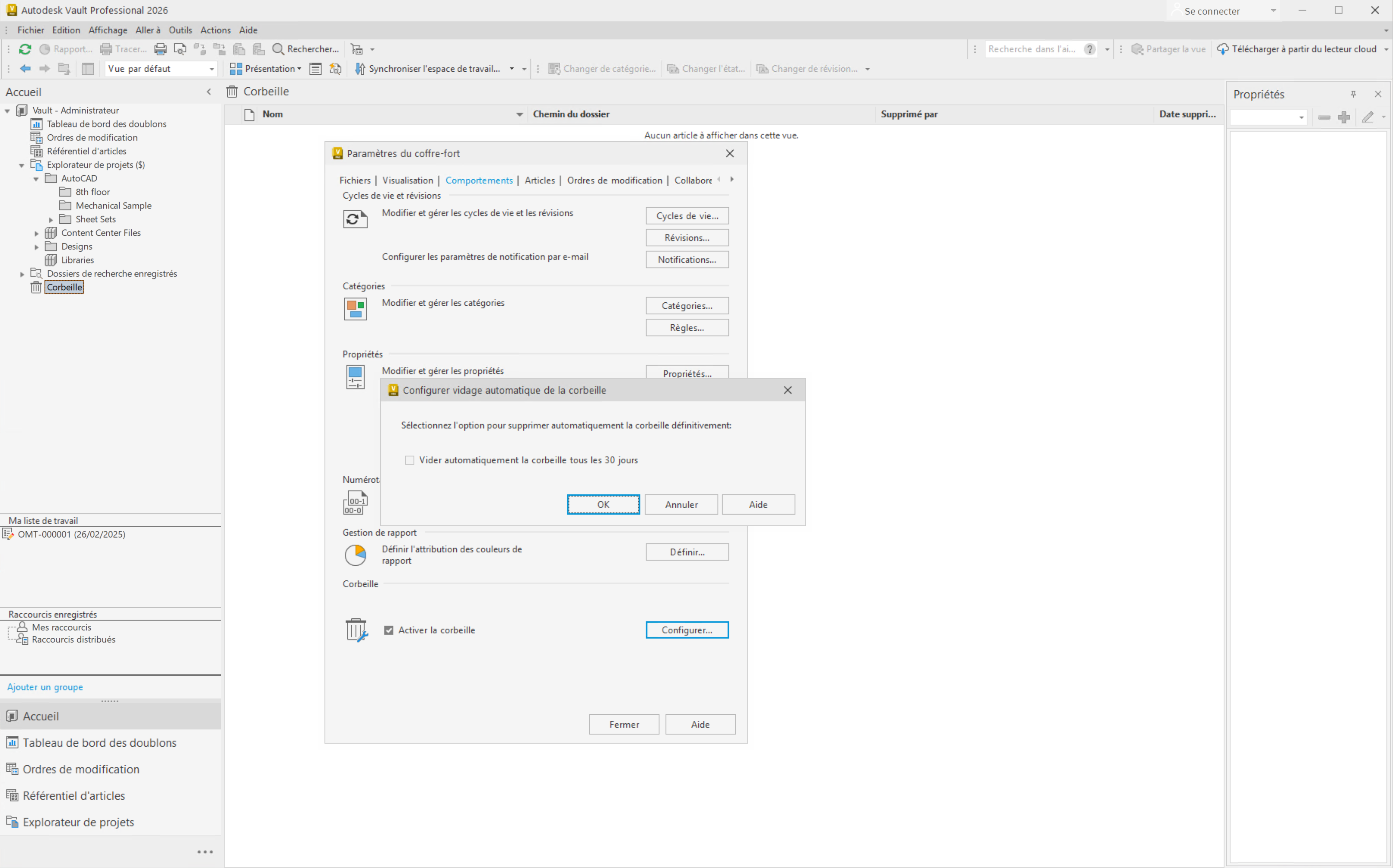Image resolution: width=1393 pixels, height=868 pixels.
Task: Enable Vider automatiquement la corbeille checkbox
Action: (x=410, y=460)
